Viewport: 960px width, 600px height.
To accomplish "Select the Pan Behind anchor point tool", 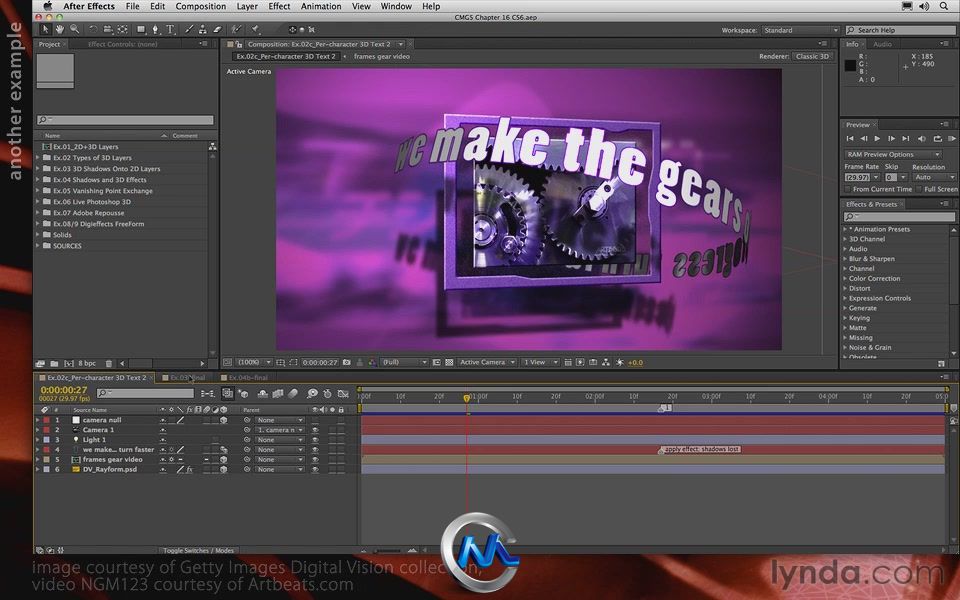I will (x=122, y=29).
